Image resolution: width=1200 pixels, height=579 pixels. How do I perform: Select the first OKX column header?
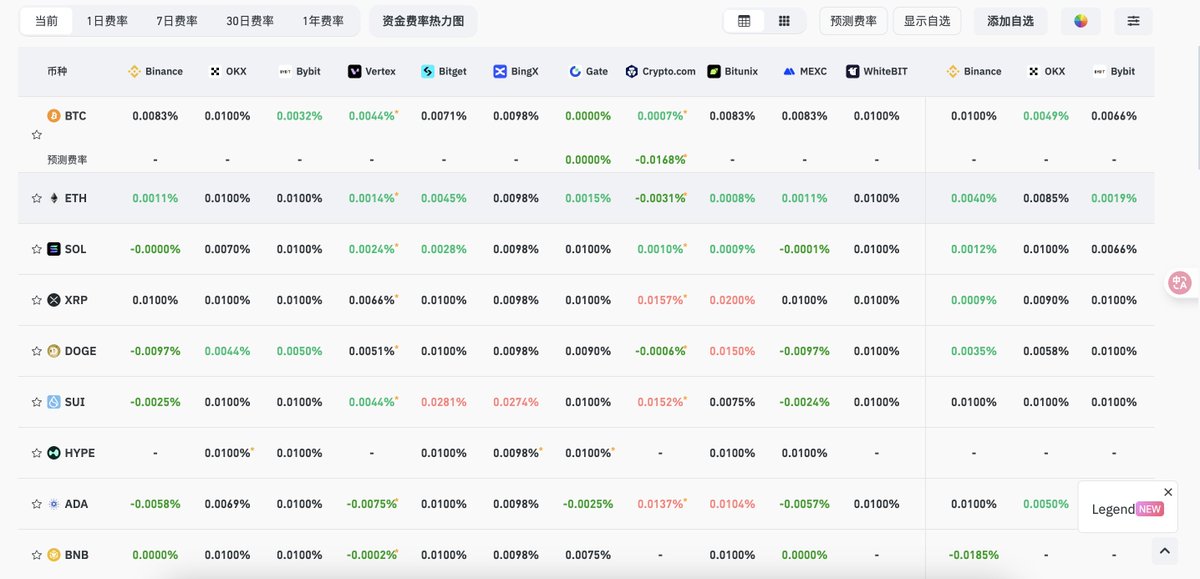227,72
